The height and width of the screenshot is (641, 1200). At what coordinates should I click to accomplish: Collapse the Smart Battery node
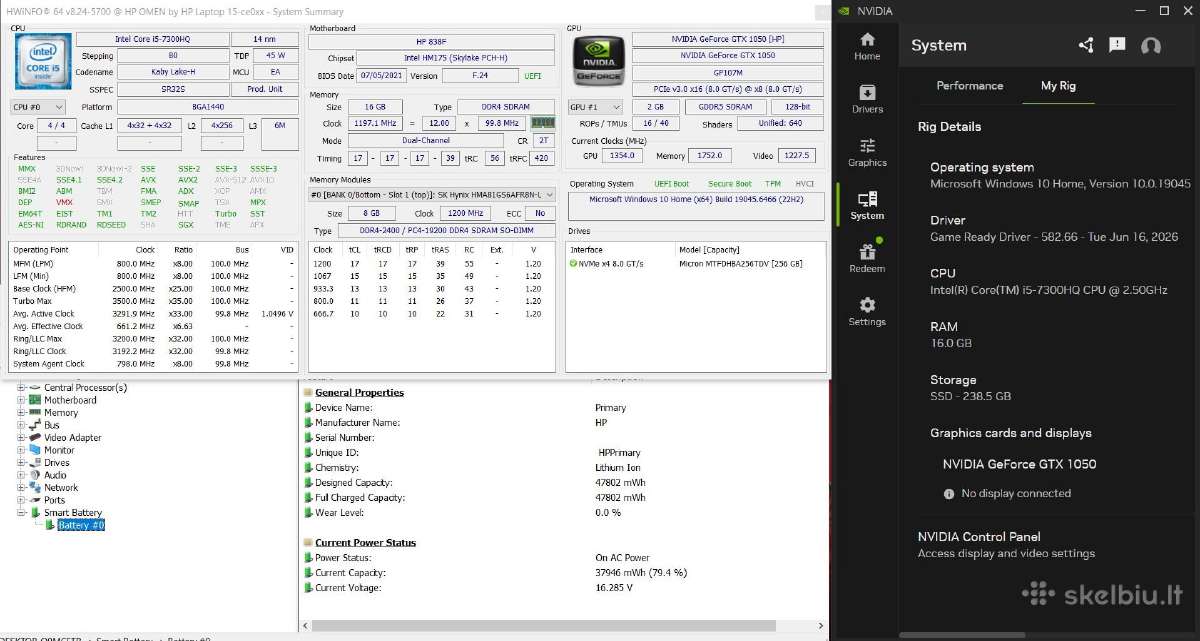pyautogui.click(x=21, y=513)
